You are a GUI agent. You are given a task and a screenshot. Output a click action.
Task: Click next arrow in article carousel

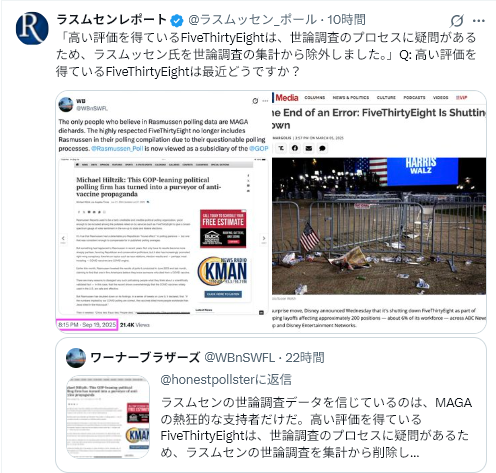tap(264, 239)
